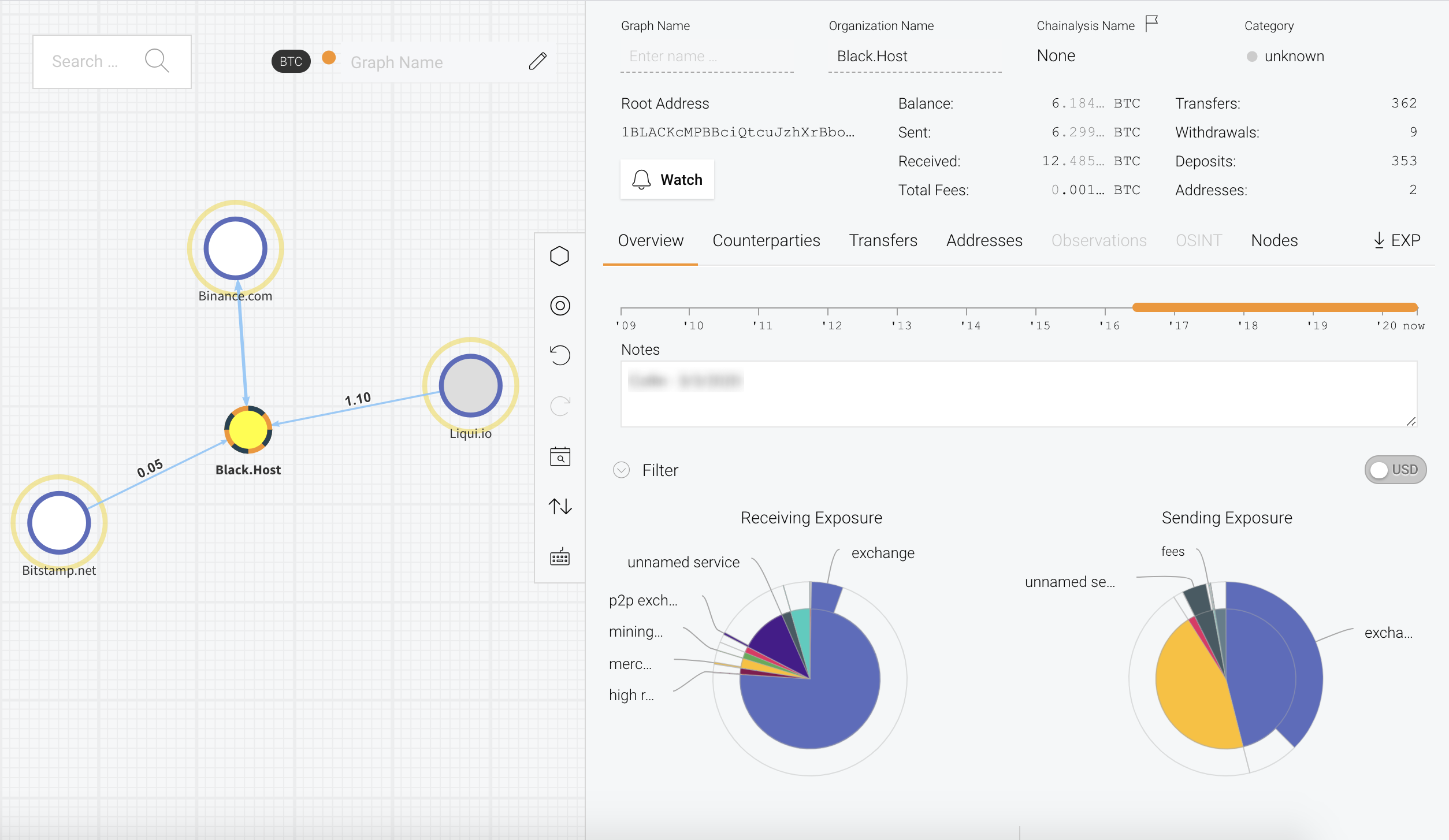Viewport: 1449px width, 840px height.
Task: Click the magnifying glass search icon
Action: pyautogui.click(x=157, y=61)
